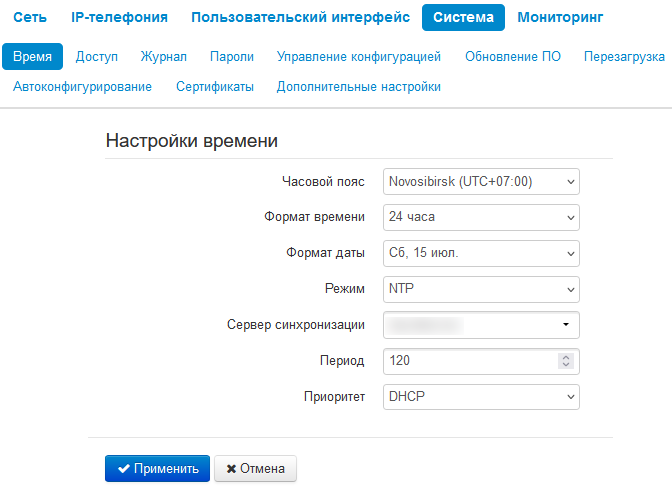Click the Период stepper arrows
Screen dimensions: 672x487
click(x=566, y=361)
